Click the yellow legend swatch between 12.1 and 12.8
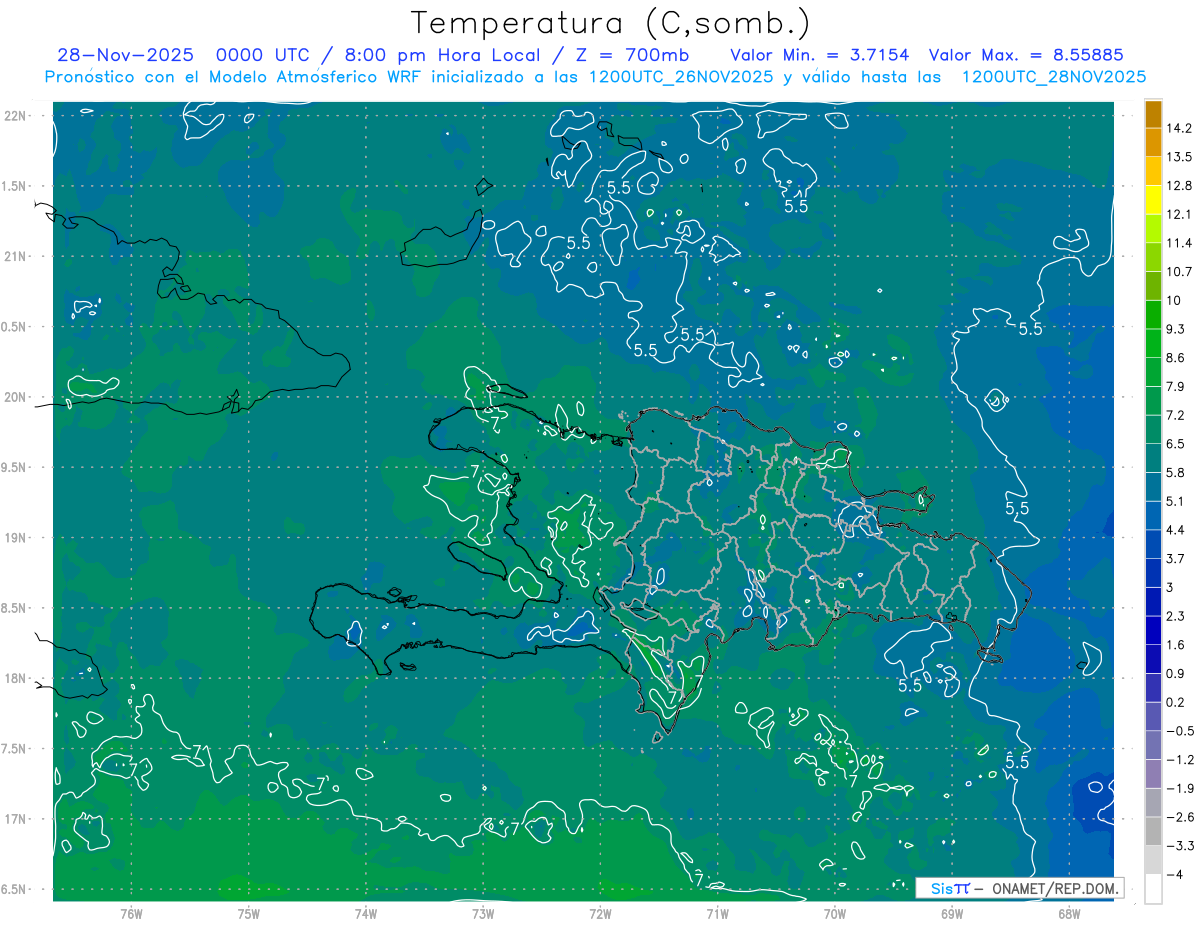The height and width of the screenshot is (927, 1200). 1153,200
